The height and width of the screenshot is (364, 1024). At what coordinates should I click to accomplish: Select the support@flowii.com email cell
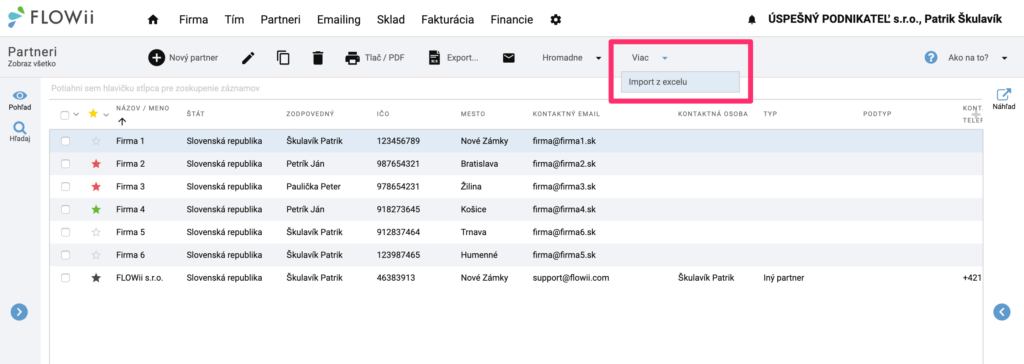point(570,278)
